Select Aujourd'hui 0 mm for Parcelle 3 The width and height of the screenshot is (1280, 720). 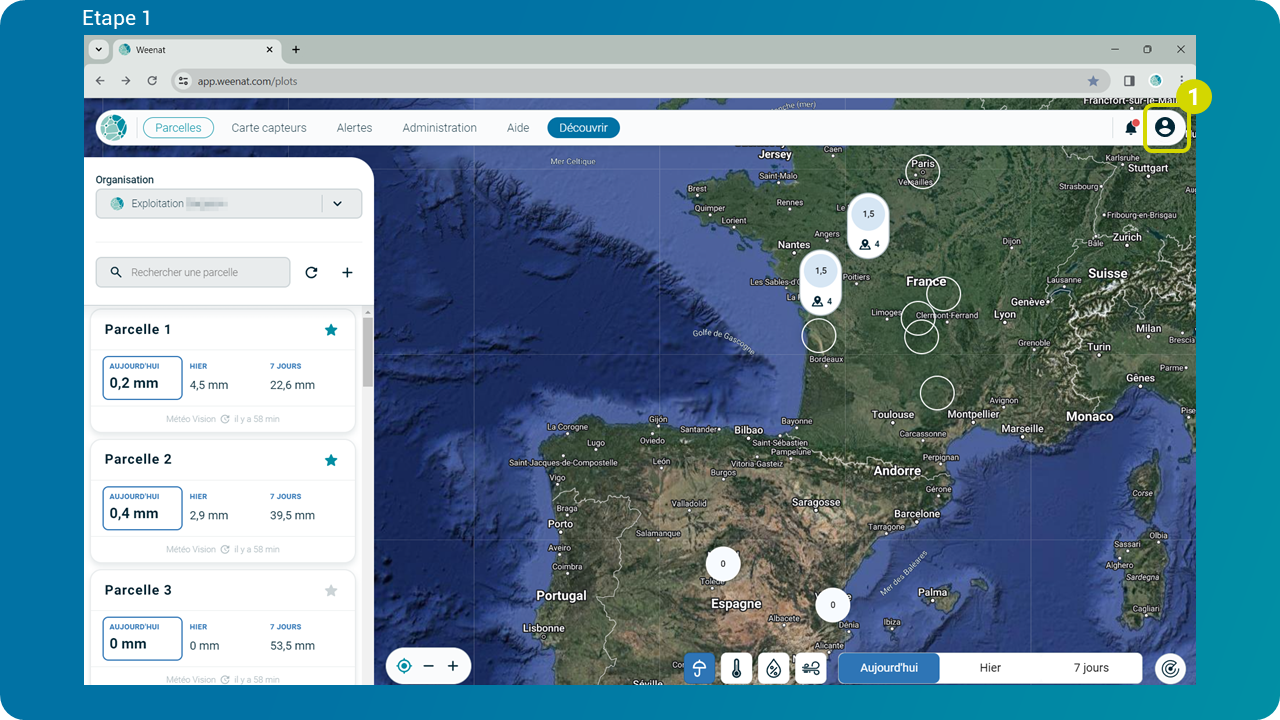[x=142, y=638]
